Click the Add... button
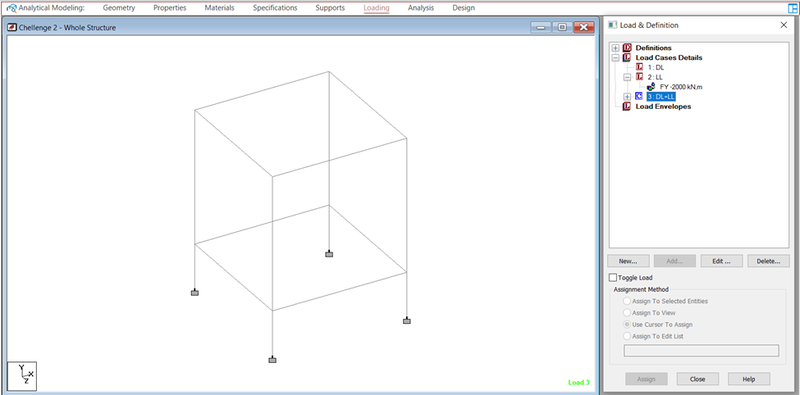This screenshot has height=395, width=800. (674, 261)
